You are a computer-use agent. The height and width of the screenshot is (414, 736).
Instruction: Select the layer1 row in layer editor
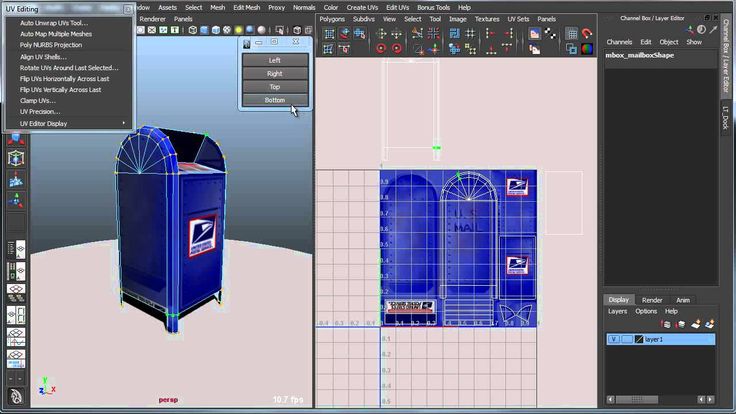click(x=660, y=339)
